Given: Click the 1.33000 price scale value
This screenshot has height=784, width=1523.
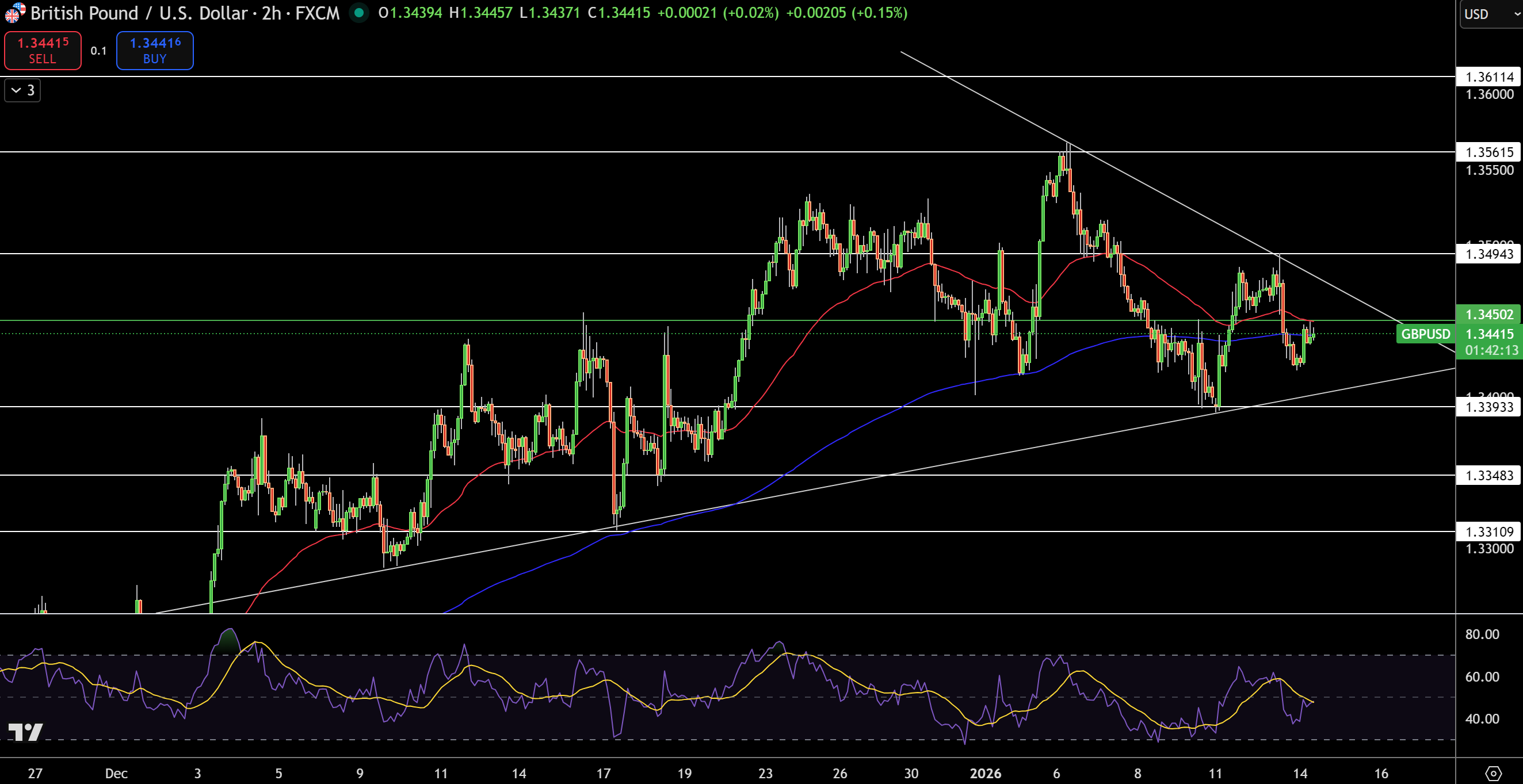Looking at the screenshot, I should coord(1489,549).
